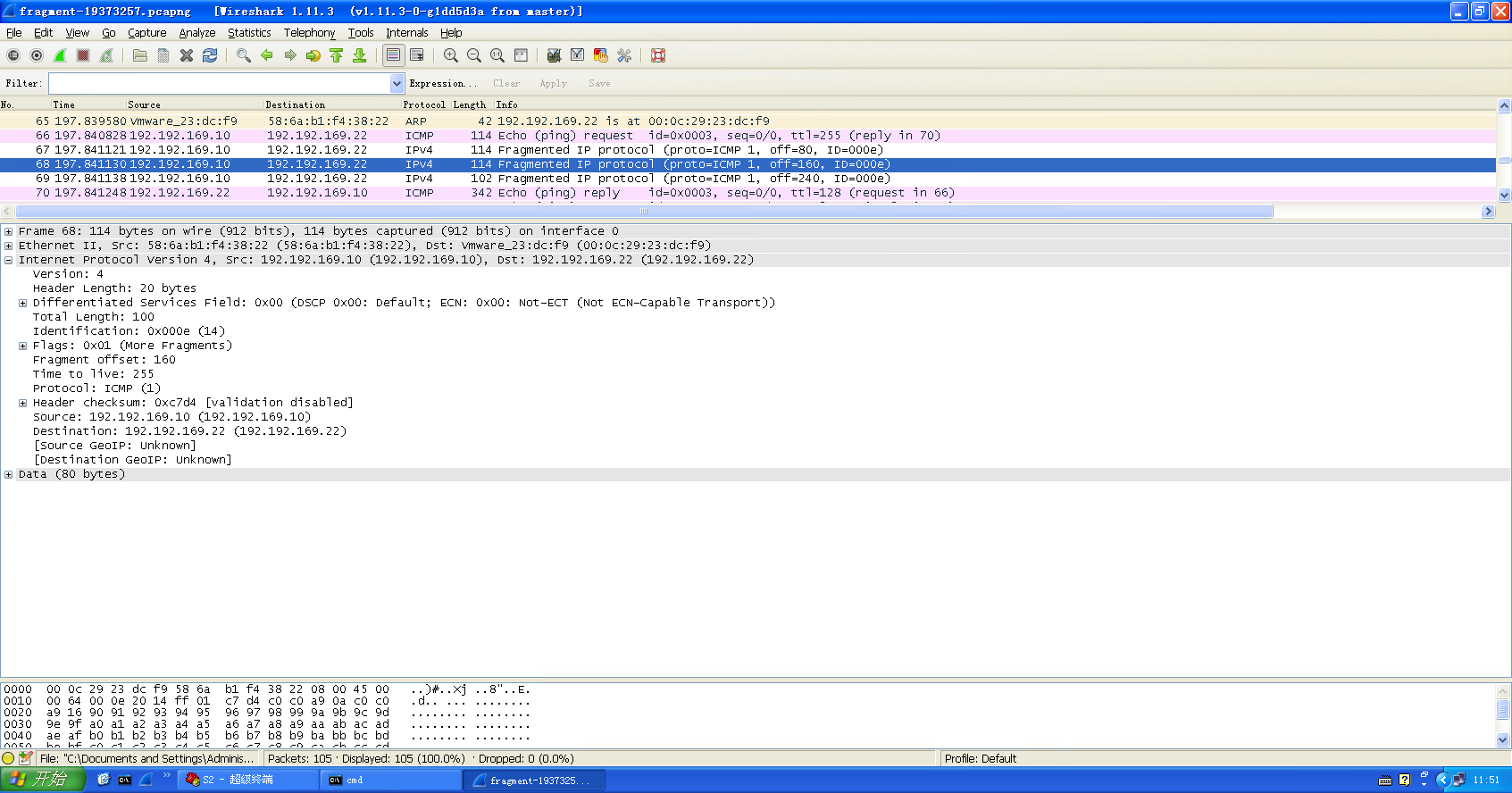Click the Profile: Default status bar entry
Viewport: 1512px width, 793px height.
(x=981, y=758)
